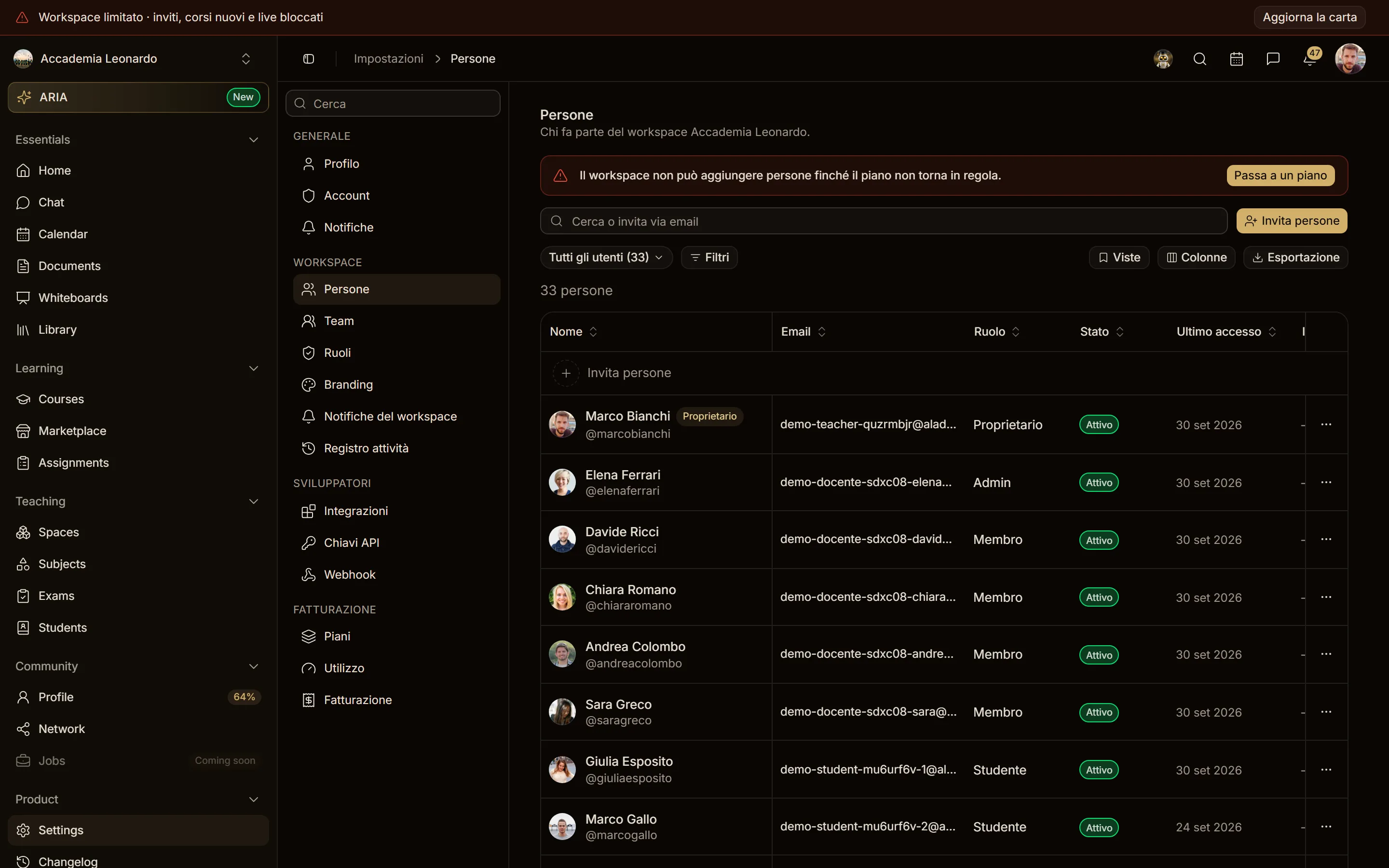Screen dimensions: 1389x868
Task: Sort the table by Email column
Action: point(803,332)
